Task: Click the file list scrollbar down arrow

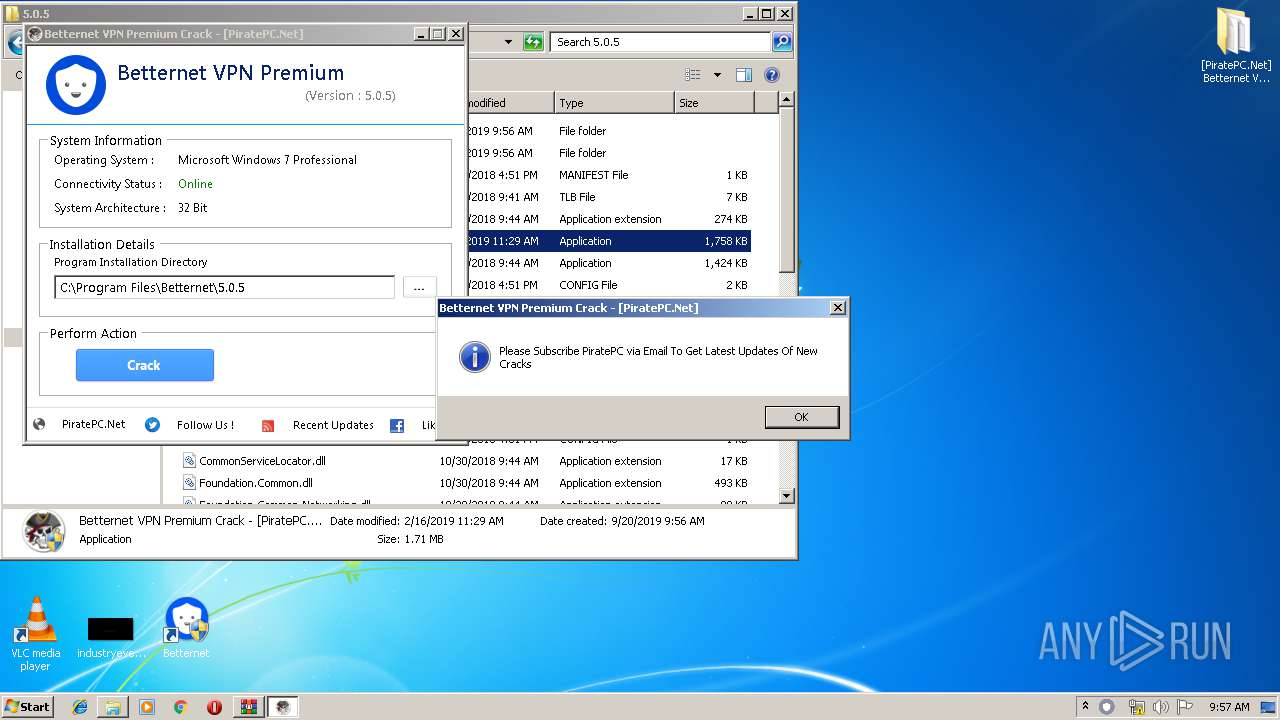Action: pyautogui.click(x=786, y=496)
